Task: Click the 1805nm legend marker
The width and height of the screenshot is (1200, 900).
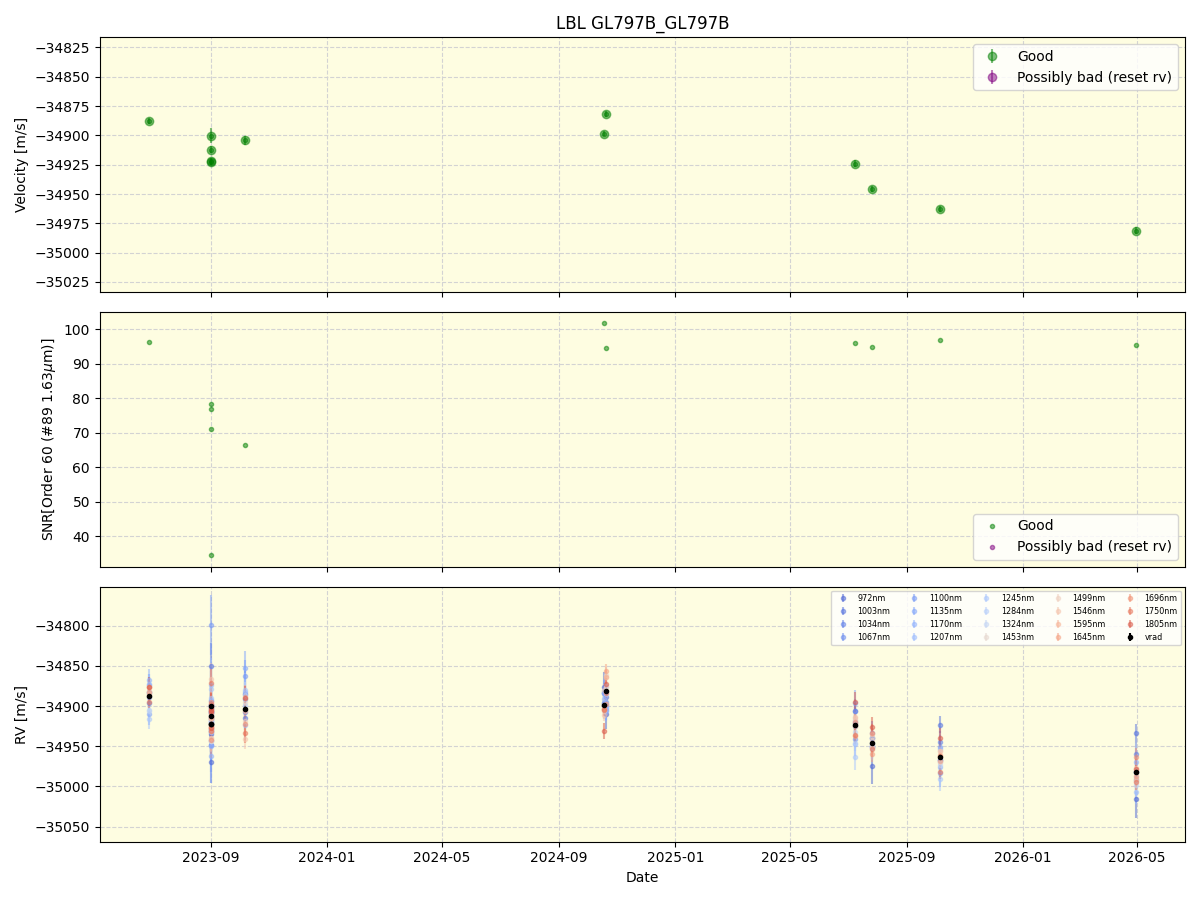Action: 1130,624
